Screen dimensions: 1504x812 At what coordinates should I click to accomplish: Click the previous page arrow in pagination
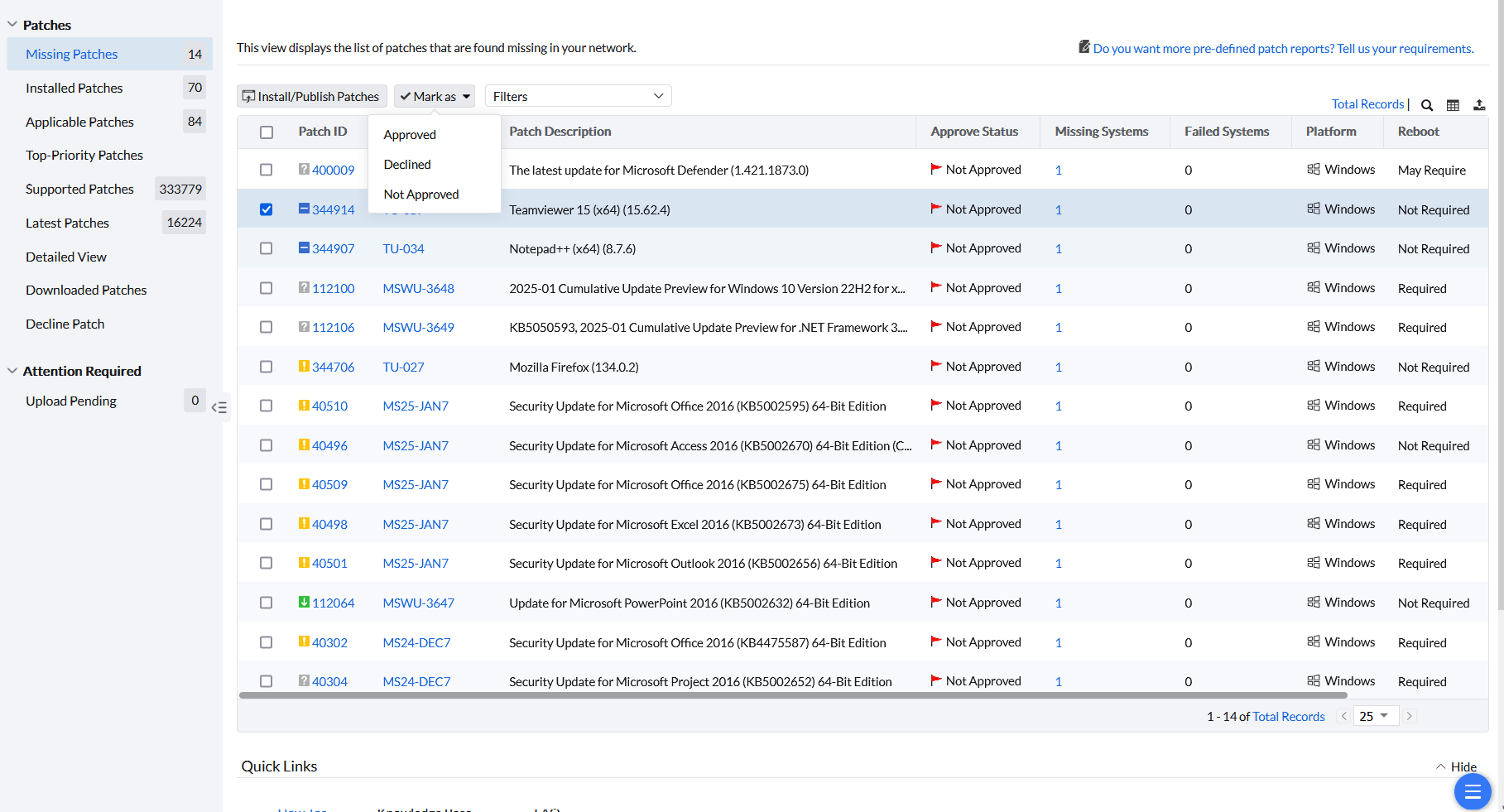1344,716
